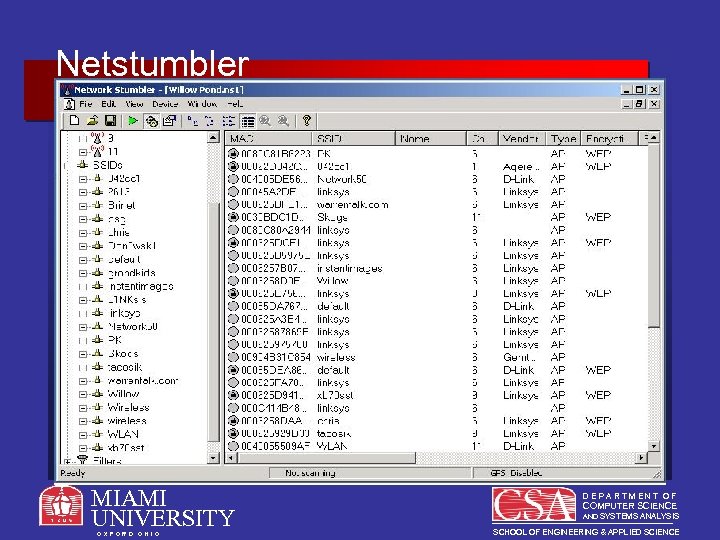
Task: Open the Window menu
Action: [x=202, y=104]
